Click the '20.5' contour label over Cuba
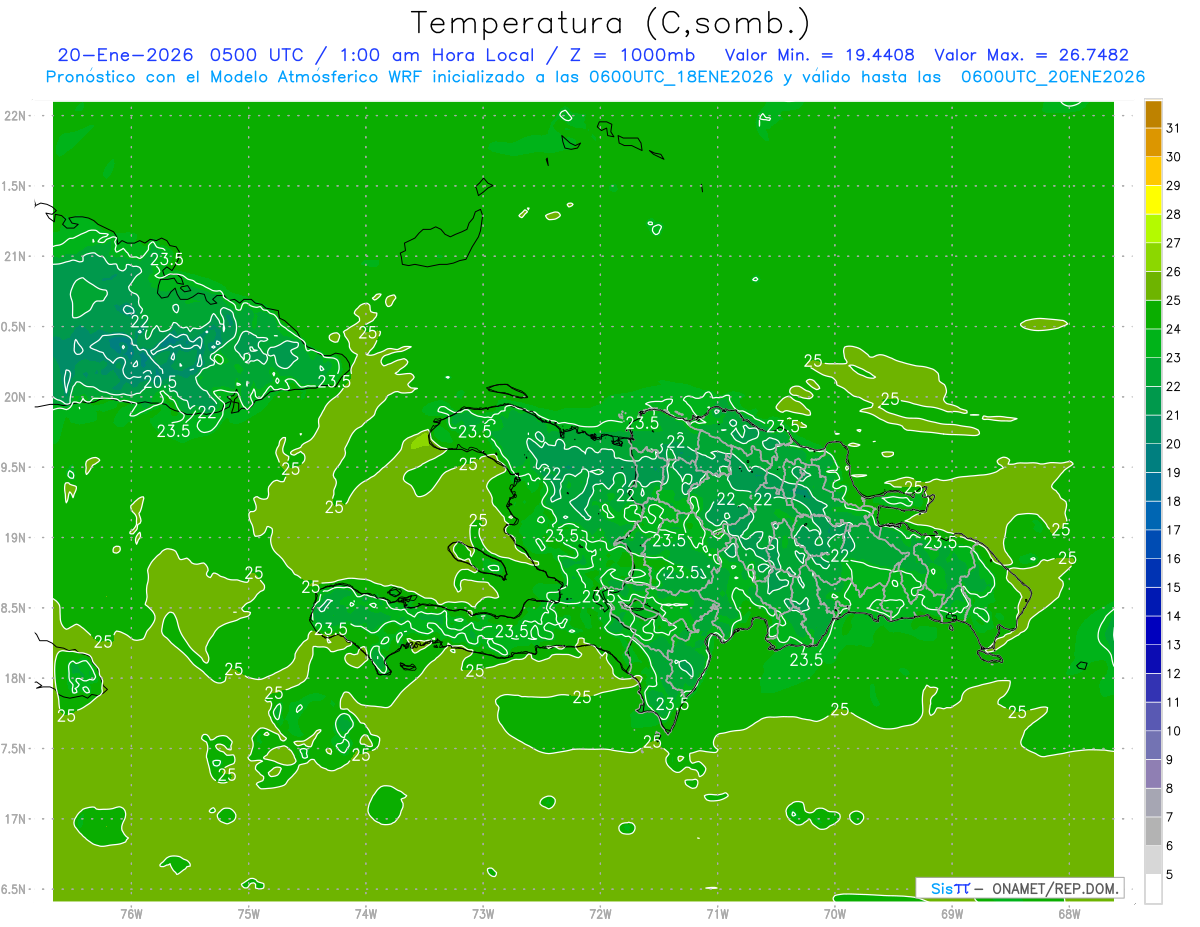 click(160, 382)
